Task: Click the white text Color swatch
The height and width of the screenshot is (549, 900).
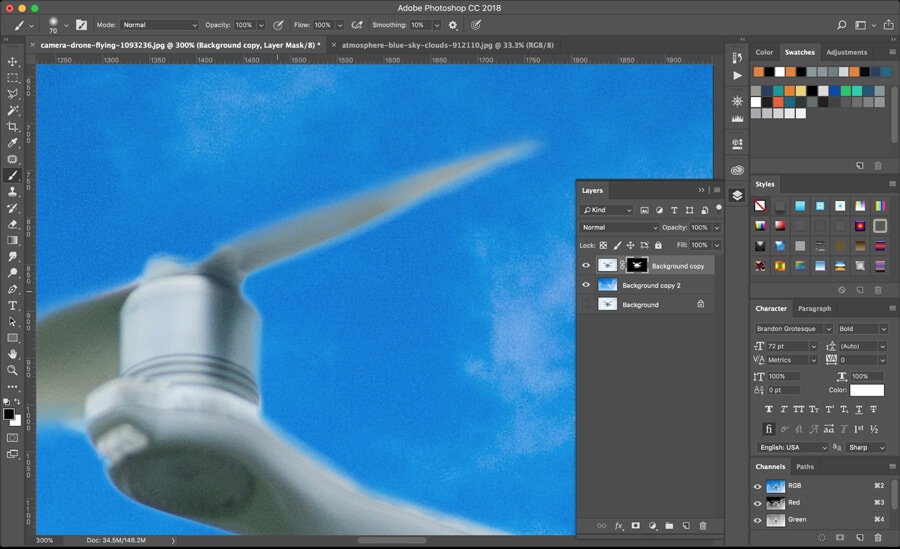Action: pyautogui.click(x=867, y=390)
